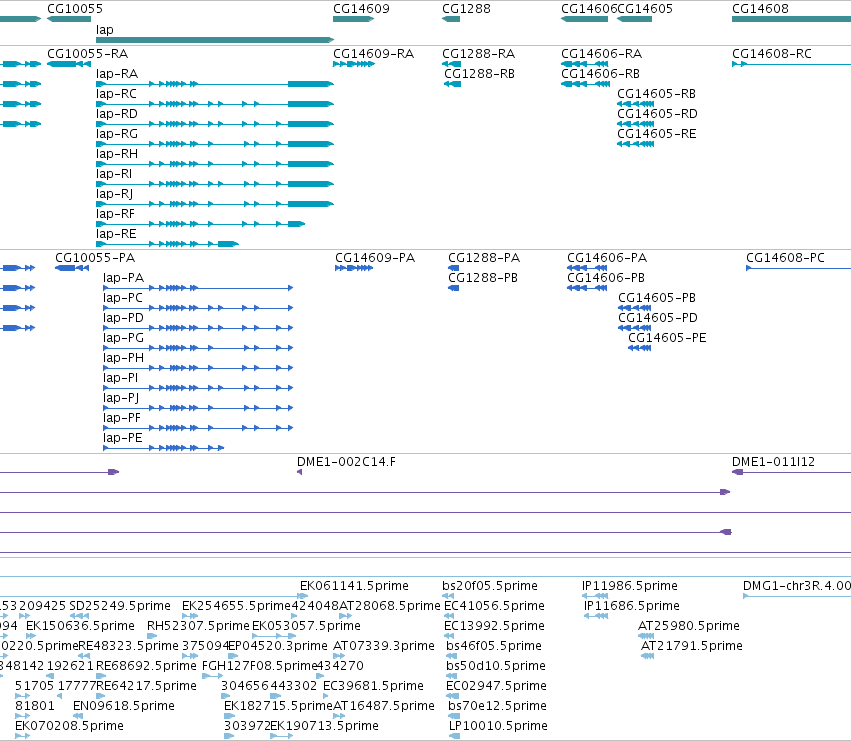Click transcript CG10055-RA
The image size is (851, 741).
pyautogui.click(x=69, y=64)
